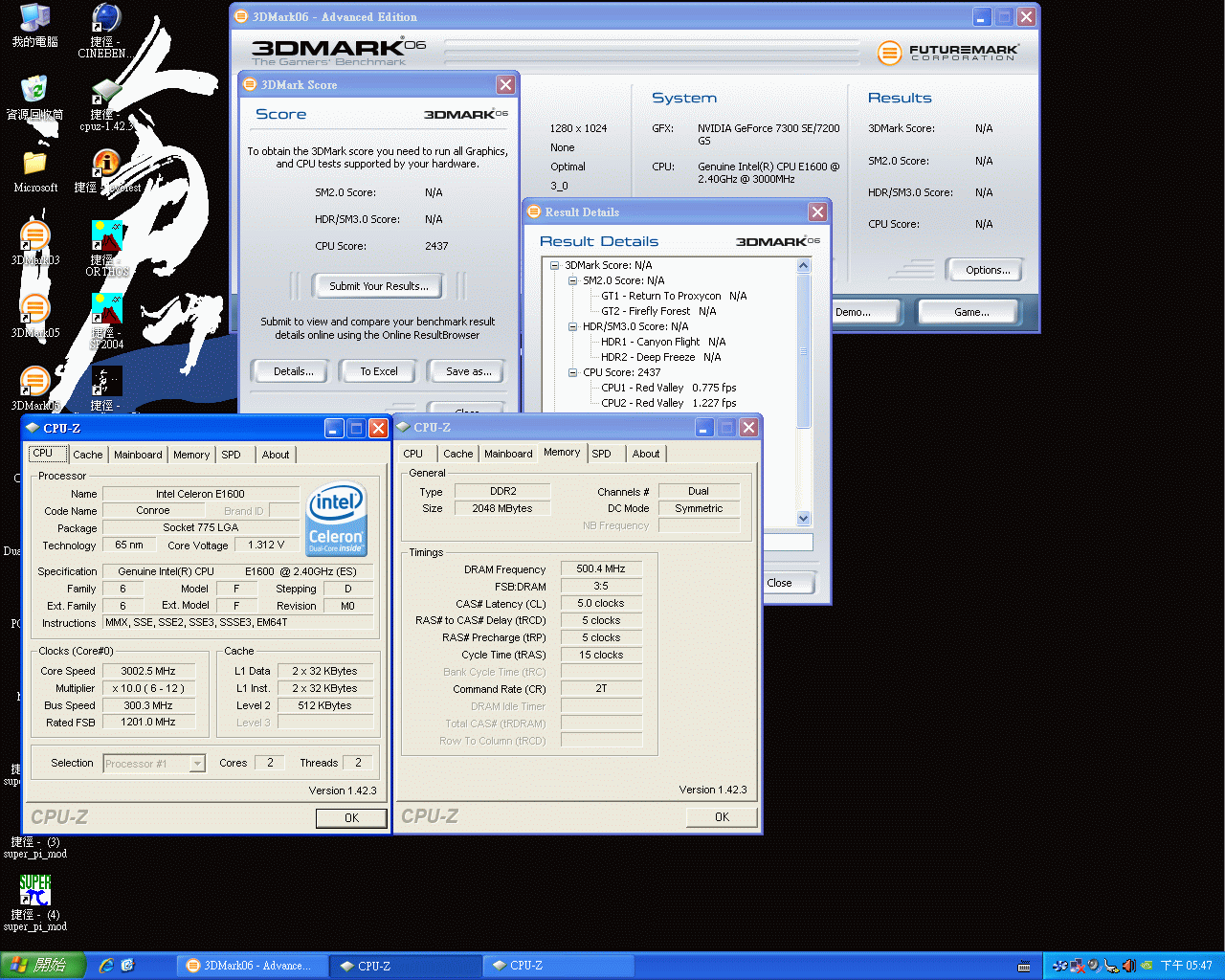The image size is (1225, 980).
Task: Click the Futuremark Corporation logo
Action: click(947, 52)
